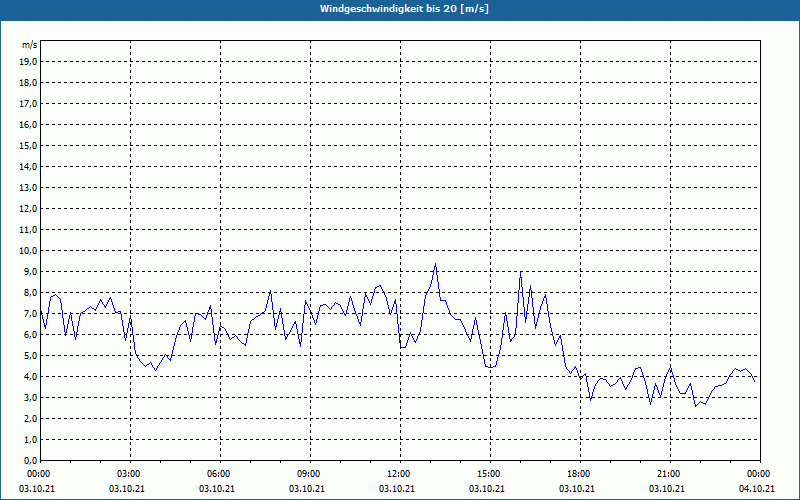Pick the '15,0' y-axis label

(x=28, y=145)
